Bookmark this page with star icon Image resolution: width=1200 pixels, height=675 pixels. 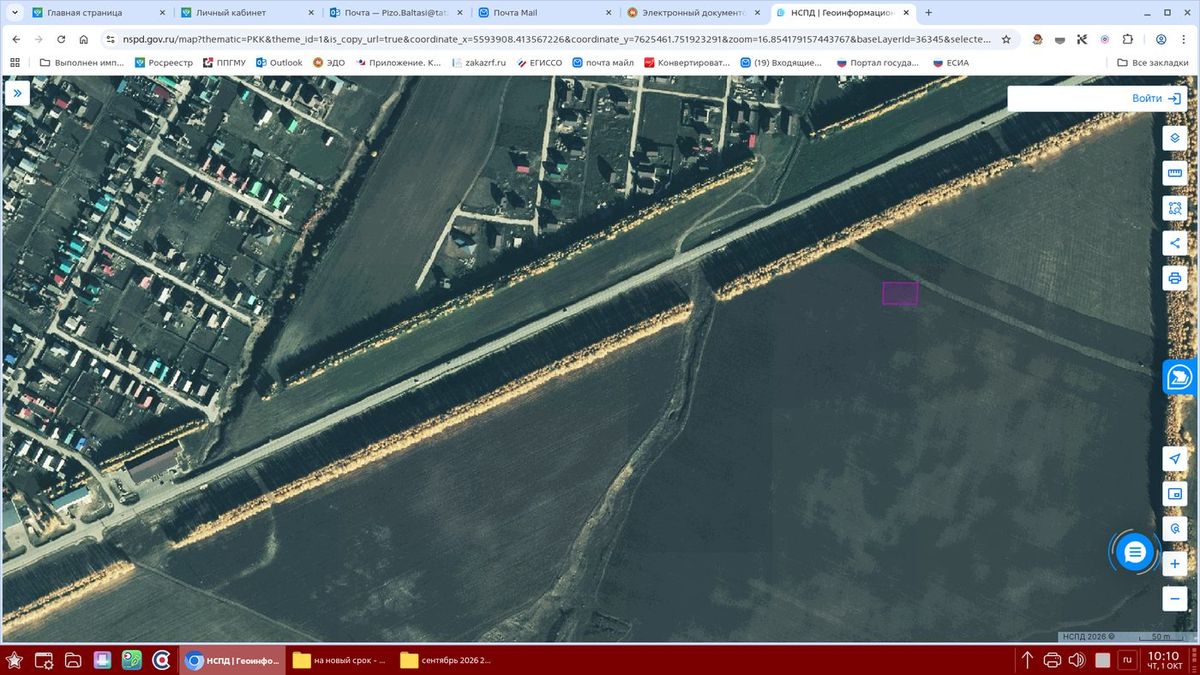click(1006, 39)
